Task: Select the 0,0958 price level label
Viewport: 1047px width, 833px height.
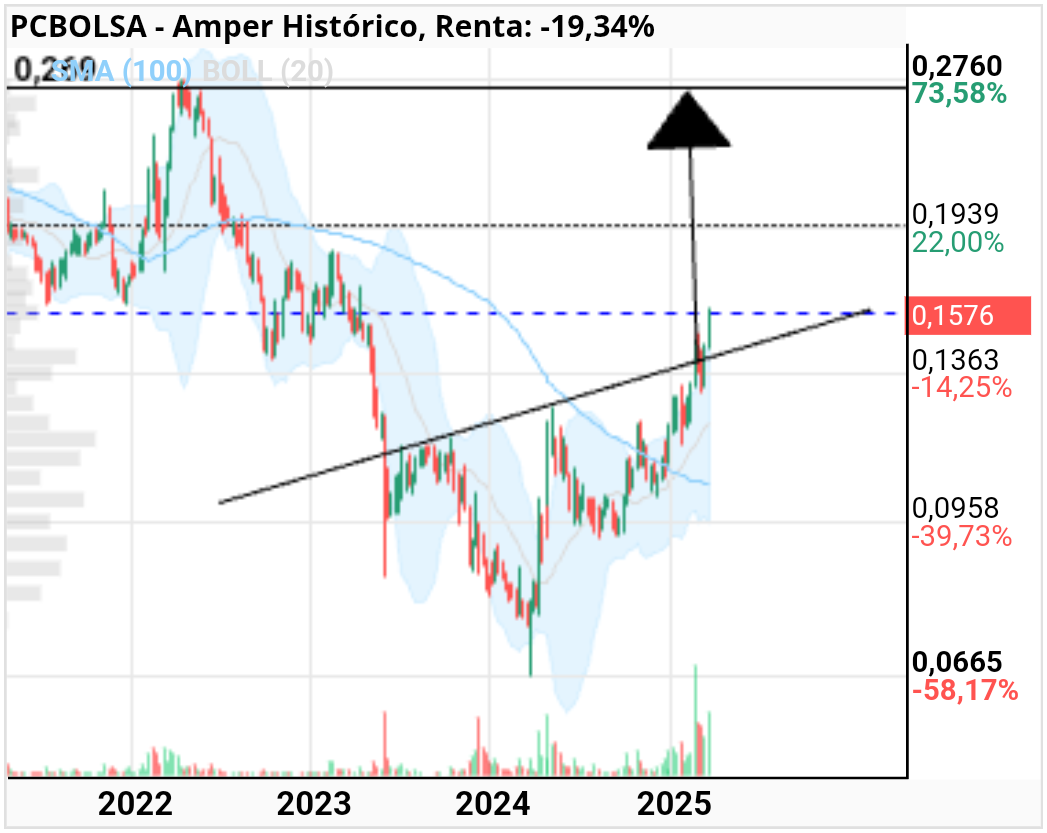Action: click(956, 509)
